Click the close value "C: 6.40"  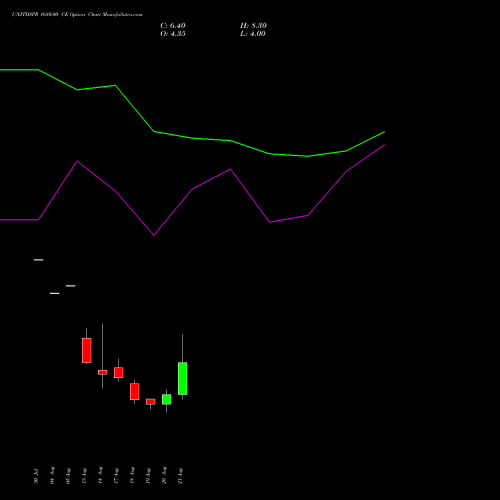173,26
